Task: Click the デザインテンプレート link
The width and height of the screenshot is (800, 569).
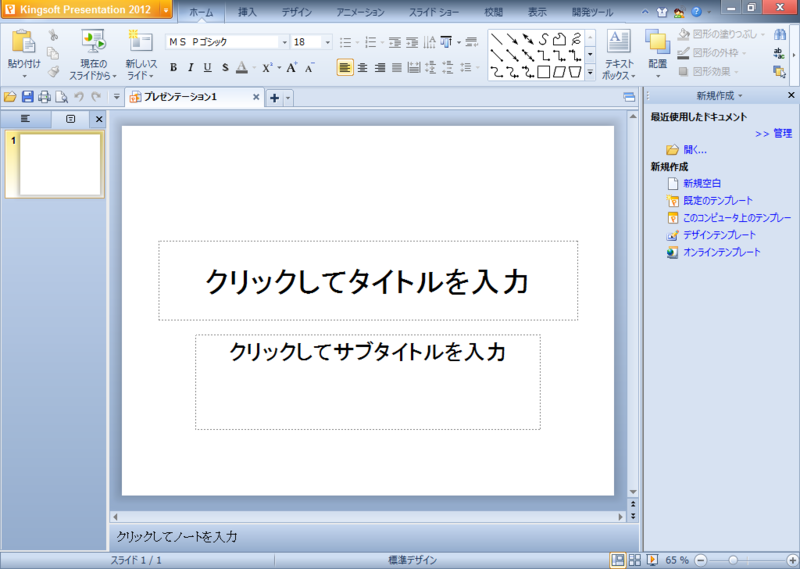Action: click(719, 235)
